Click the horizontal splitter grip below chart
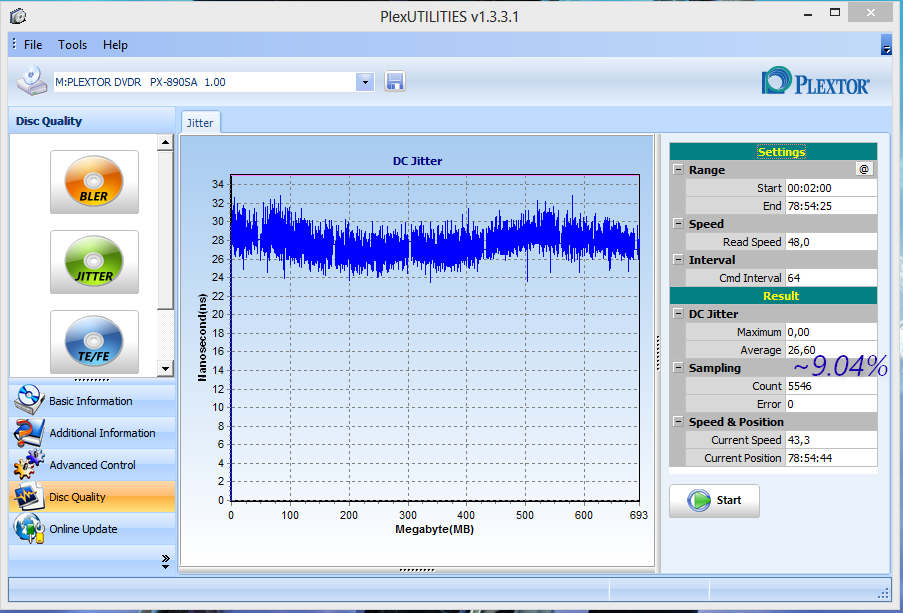 417,570
